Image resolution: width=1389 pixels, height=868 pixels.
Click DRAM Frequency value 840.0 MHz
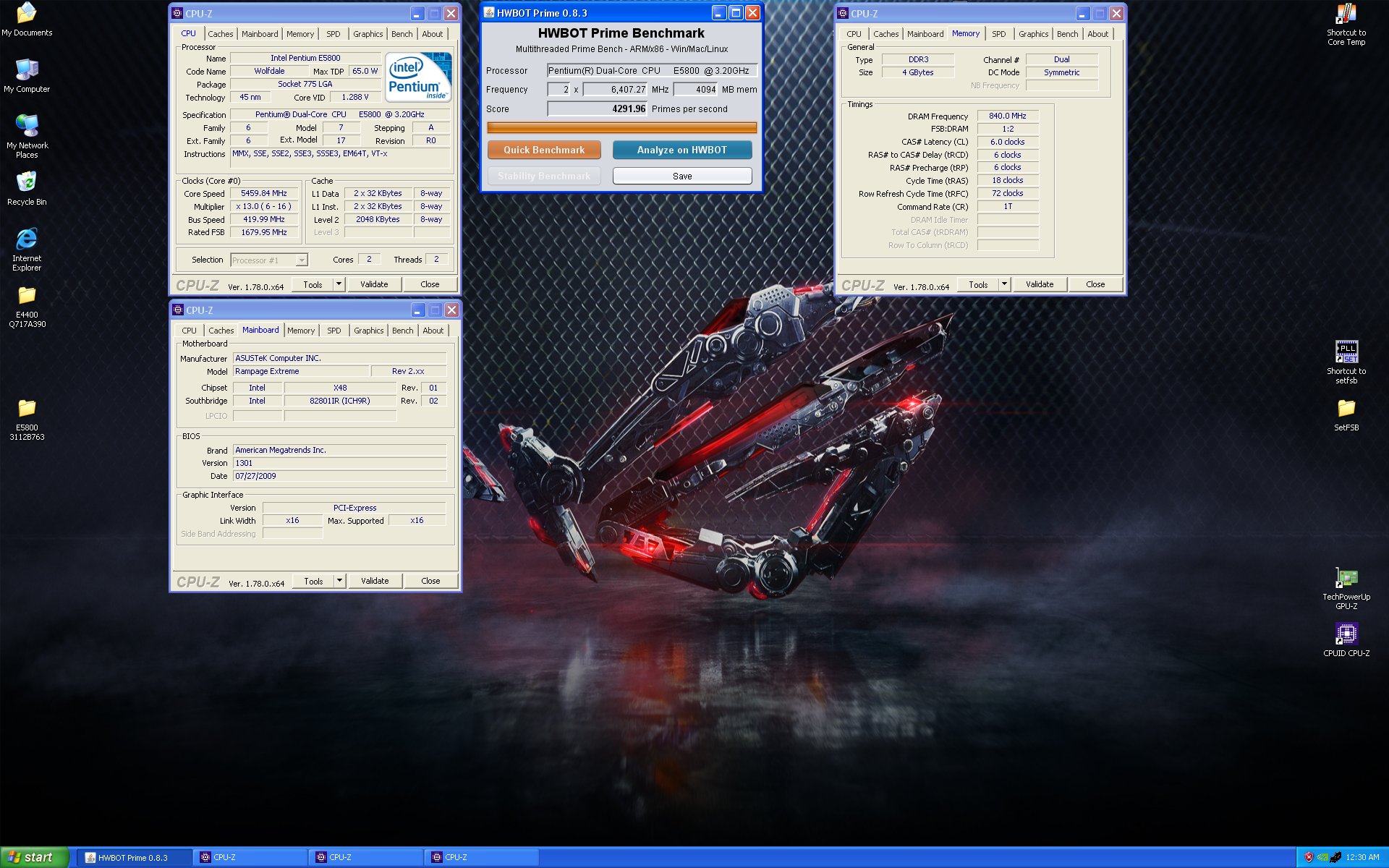coord(1008,116)
